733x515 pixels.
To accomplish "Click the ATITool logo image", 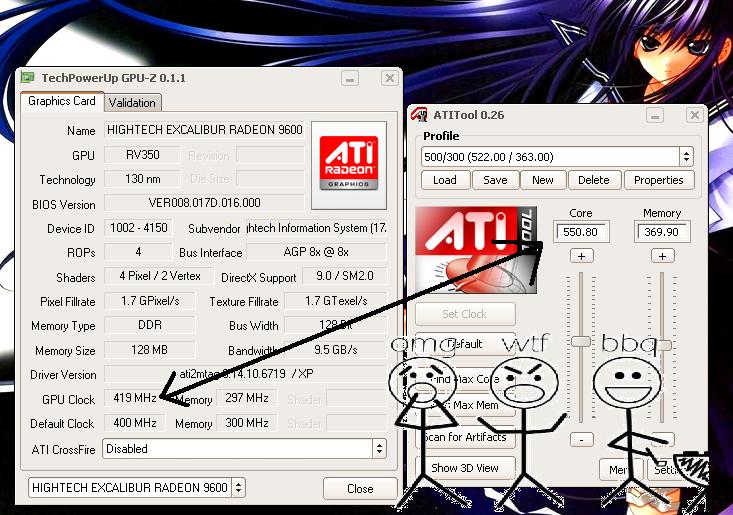I will click(x=476, y=250).
